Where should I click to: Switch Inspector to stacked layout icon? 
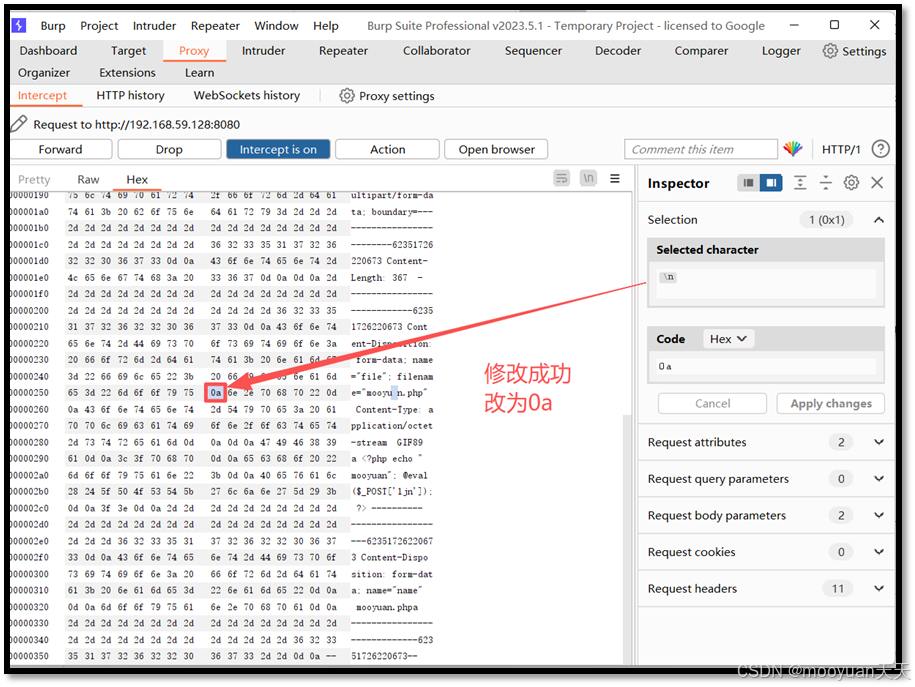pyautogui.click(x=748, y=183)
